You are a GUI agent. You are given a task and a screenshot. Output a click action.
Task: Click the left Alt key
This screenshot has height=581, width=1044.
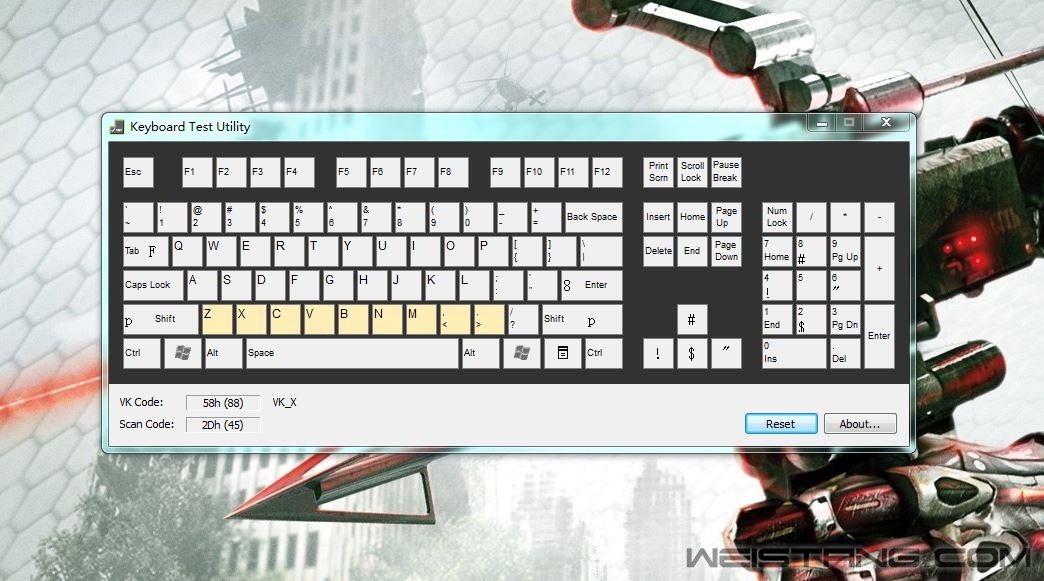tap(223, 353)
